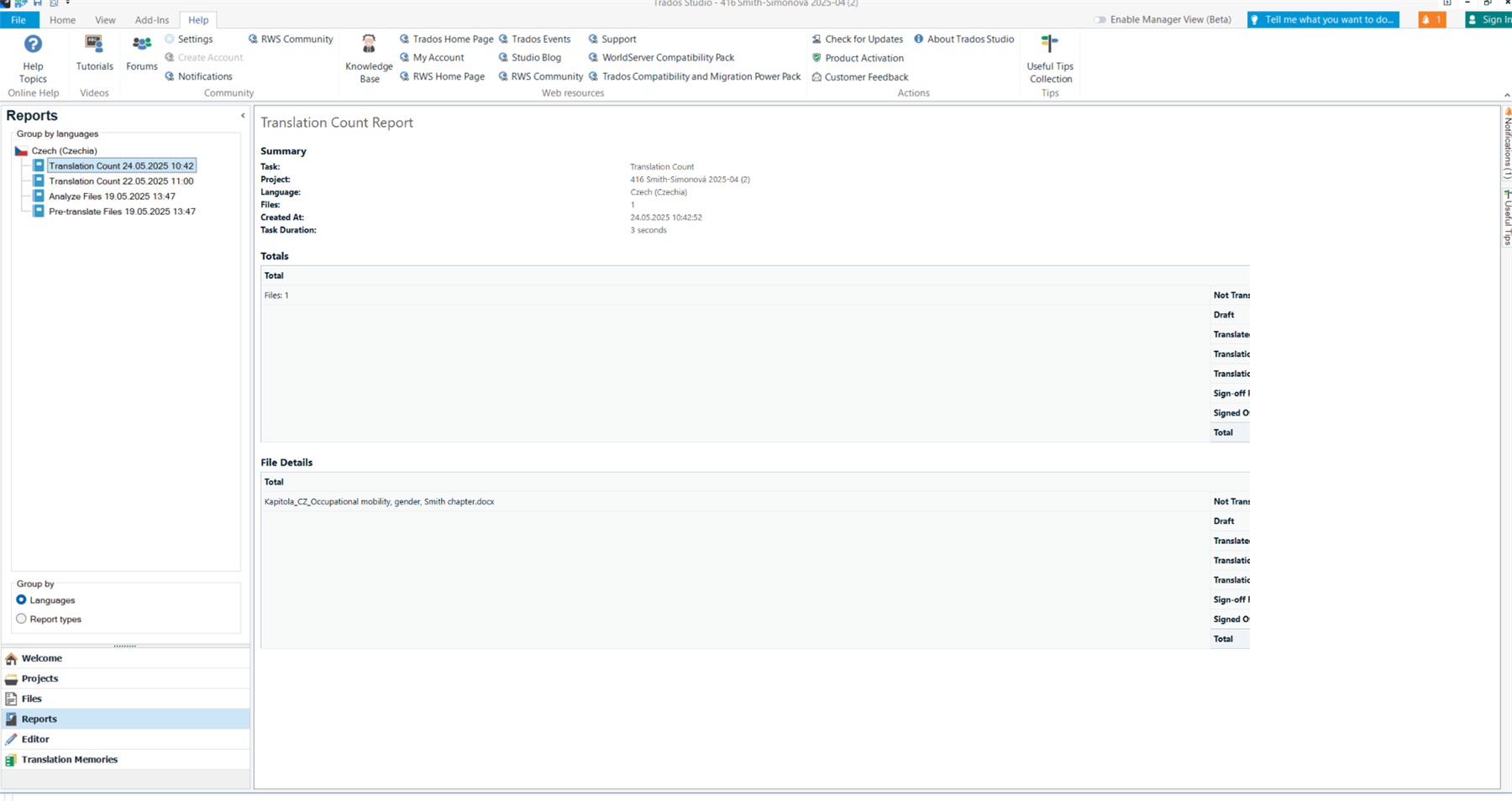Screen dimensions: 1512x801
Task: Save via the Quick Access toolbar
Action: [36, 3]
